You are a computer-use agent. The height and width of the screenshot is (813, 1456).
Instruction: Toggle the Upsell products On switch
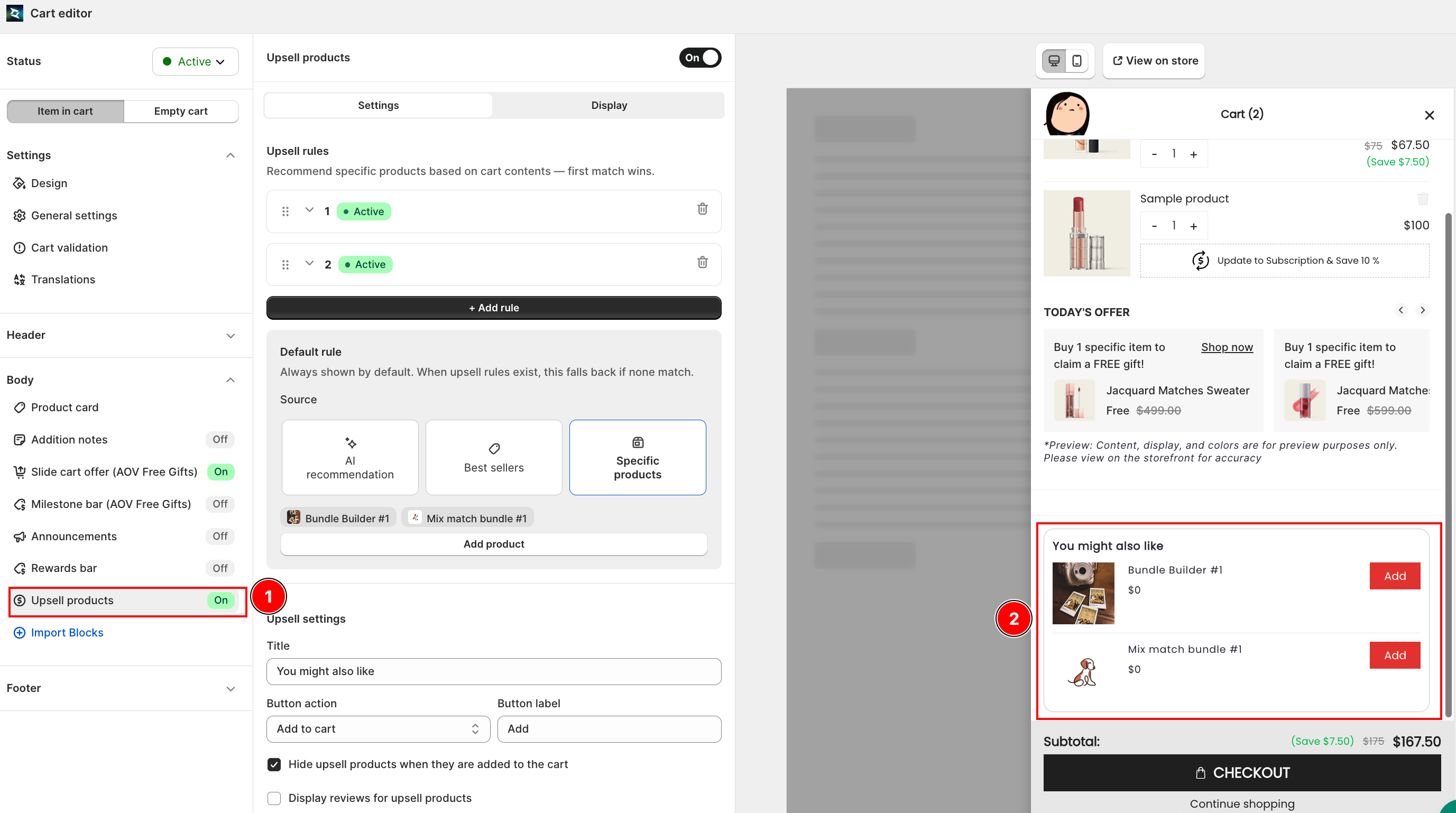click(701, 58)
